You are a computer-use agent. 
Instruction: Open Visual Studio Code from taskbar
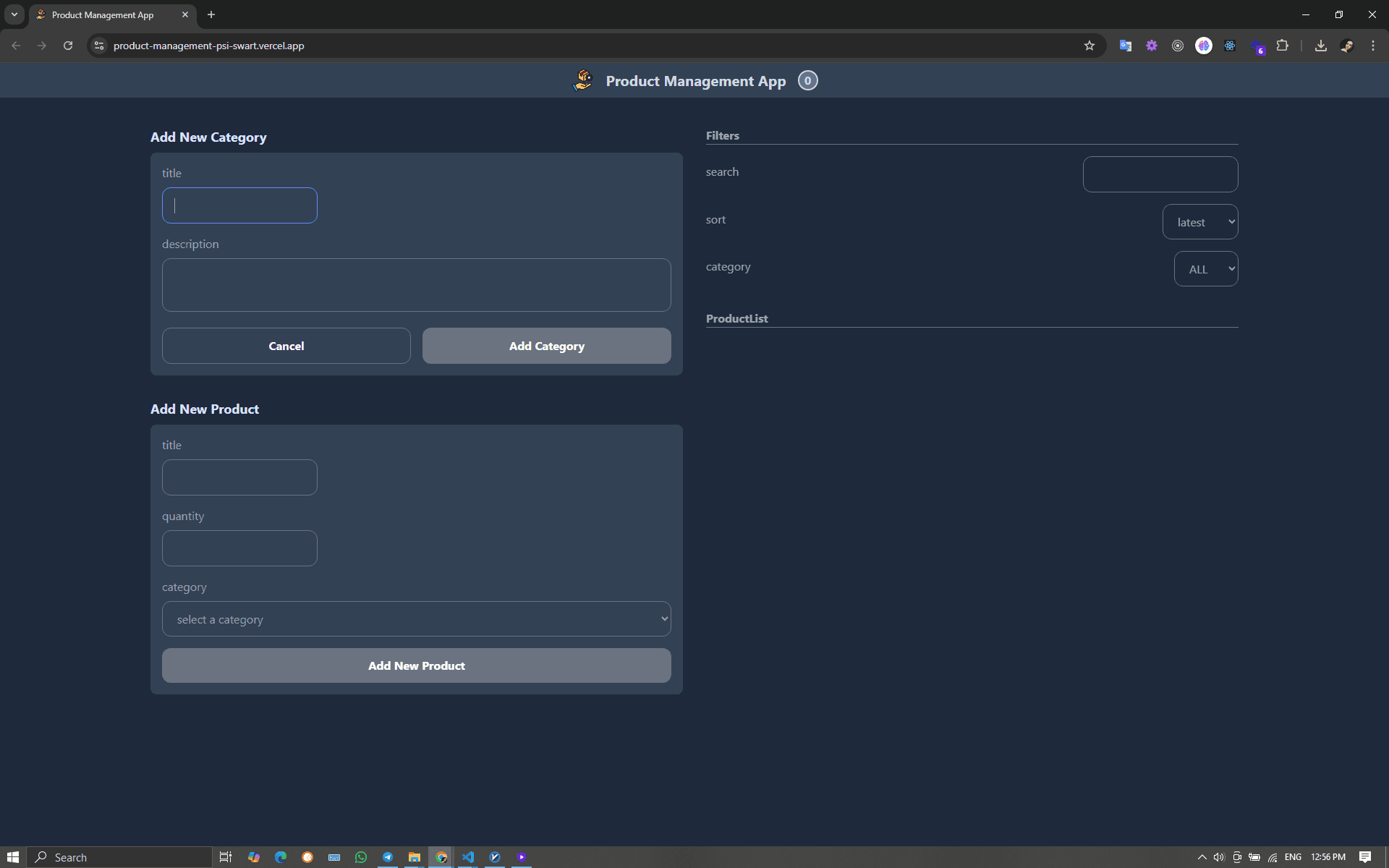pyautogui.click(x=468, y=857)
